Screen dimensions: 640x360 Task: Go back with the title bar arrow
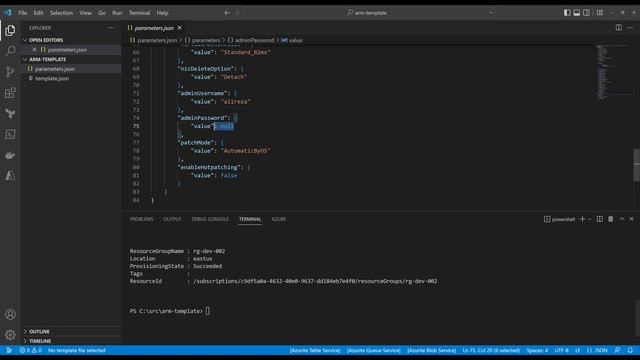pos(227,13)
